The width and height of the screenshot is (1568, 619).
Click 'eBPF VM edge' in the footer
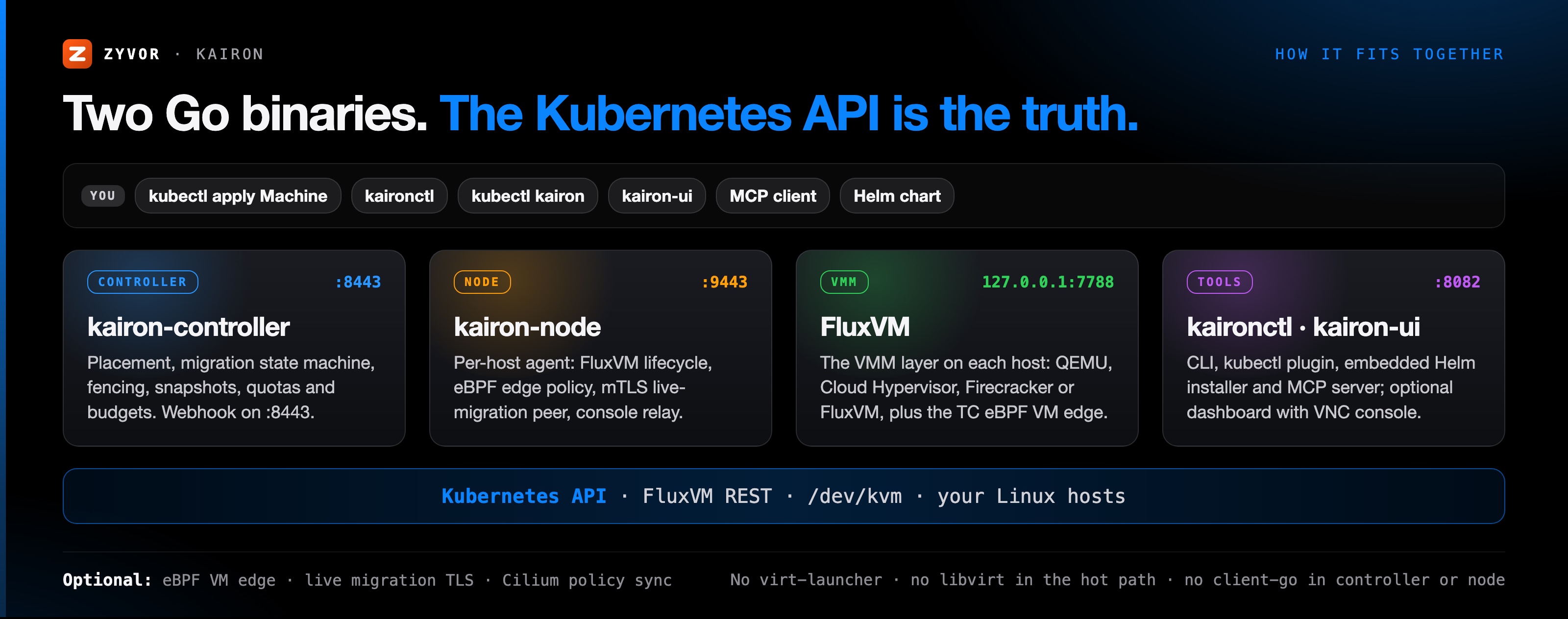click(219, 580)
